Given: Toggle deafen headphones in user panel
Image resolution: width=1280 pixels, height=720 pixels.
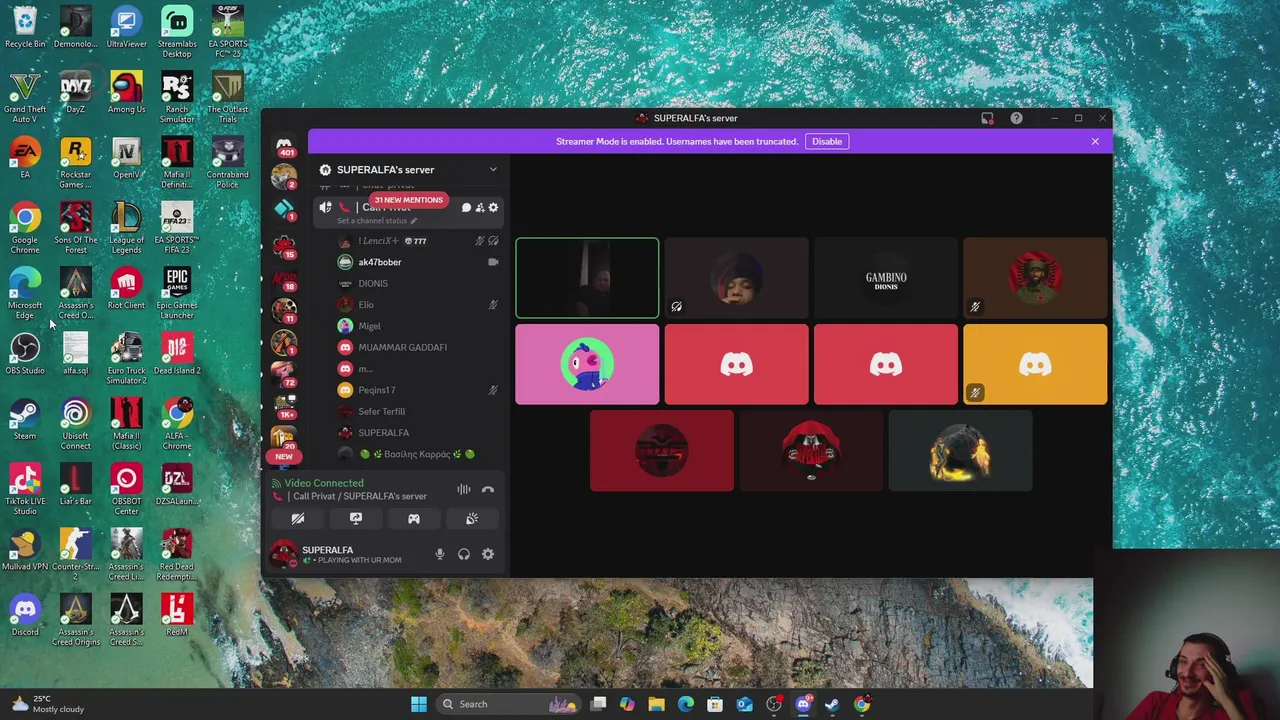Looking at the screenshot, I should coord(464,554).
